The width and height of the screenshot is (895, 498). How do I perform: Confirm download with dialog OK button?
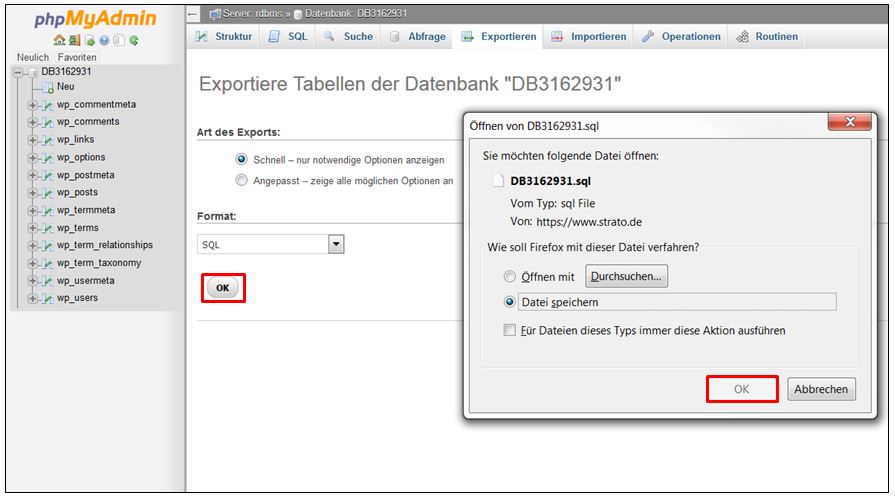point(741,389)
